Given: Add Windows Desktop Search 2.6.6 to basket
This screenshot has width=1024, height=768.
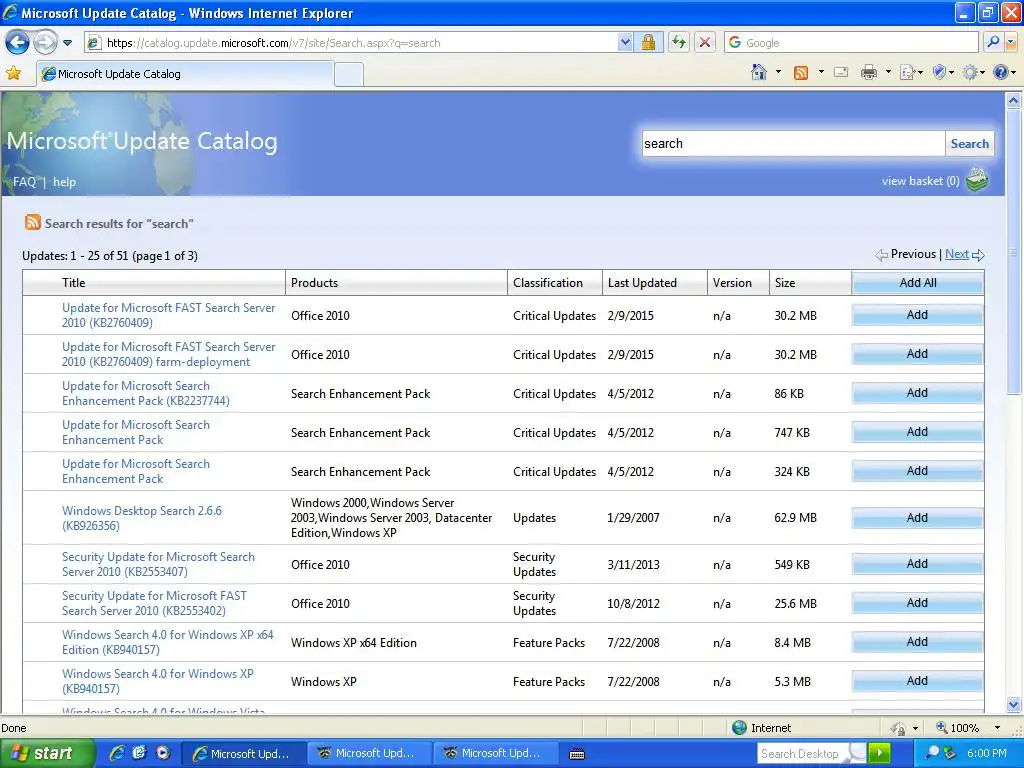Looking at the screenshot, I should click(x=918, y=518).
